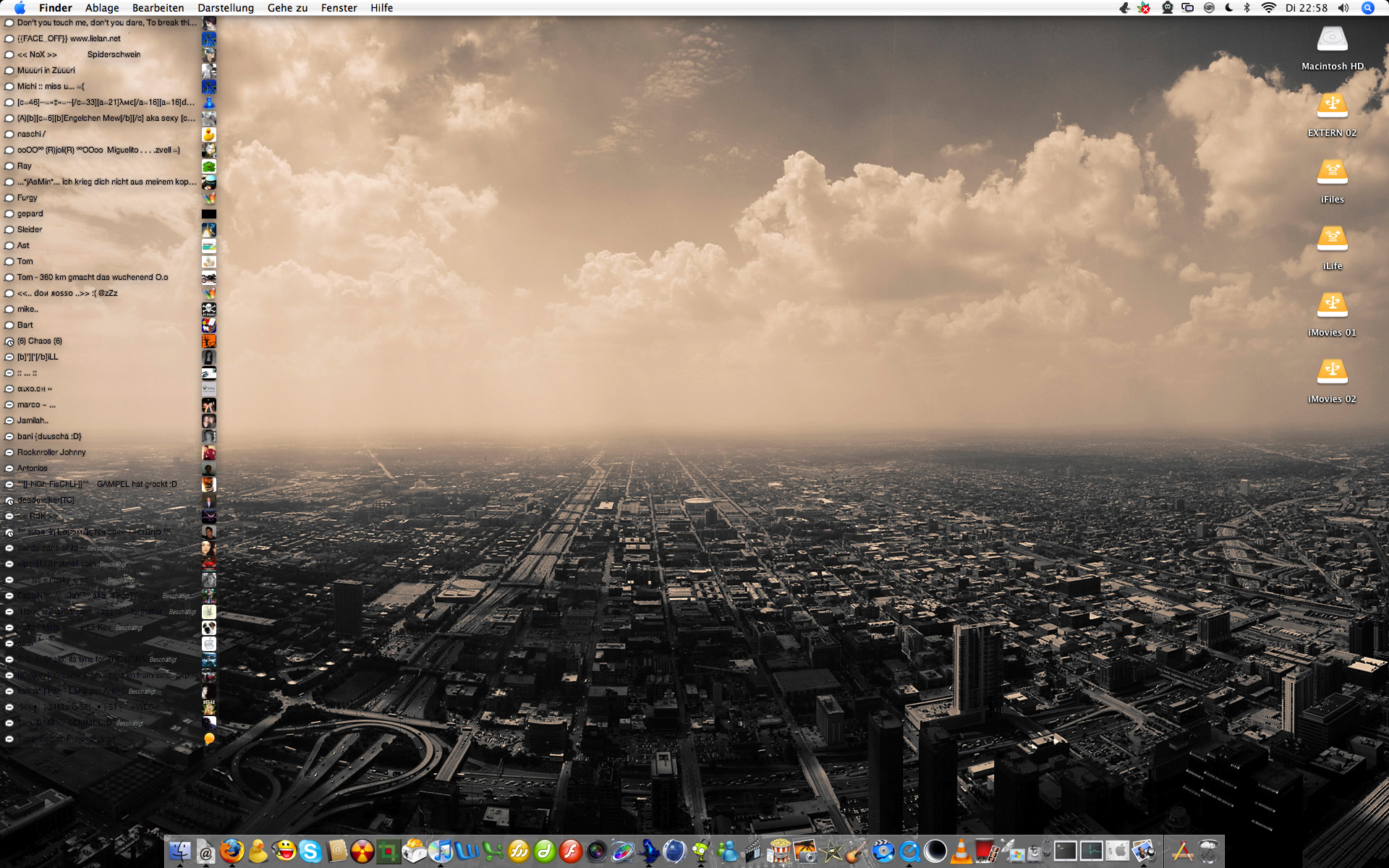Open the Flash red icon in dock
The height and width of the screenshot is (868, 1389).
571,851
